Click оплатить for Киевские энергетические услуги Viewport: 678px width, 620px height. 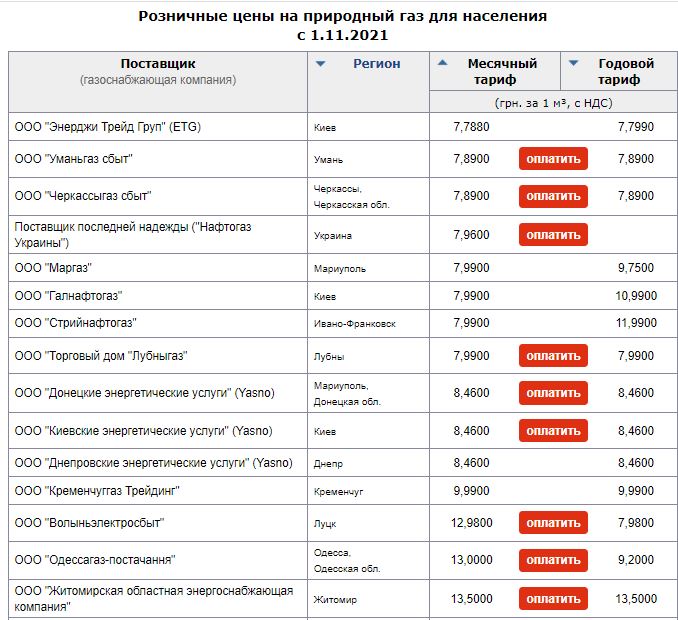point(553,431)
